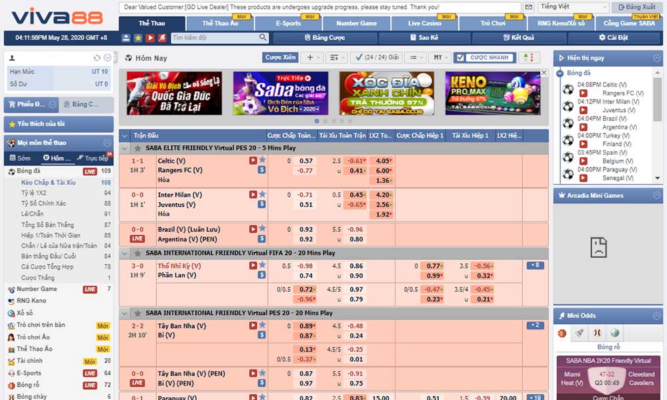
Task: Star the Inter Milan (V) match
Action: coord(262,194)
